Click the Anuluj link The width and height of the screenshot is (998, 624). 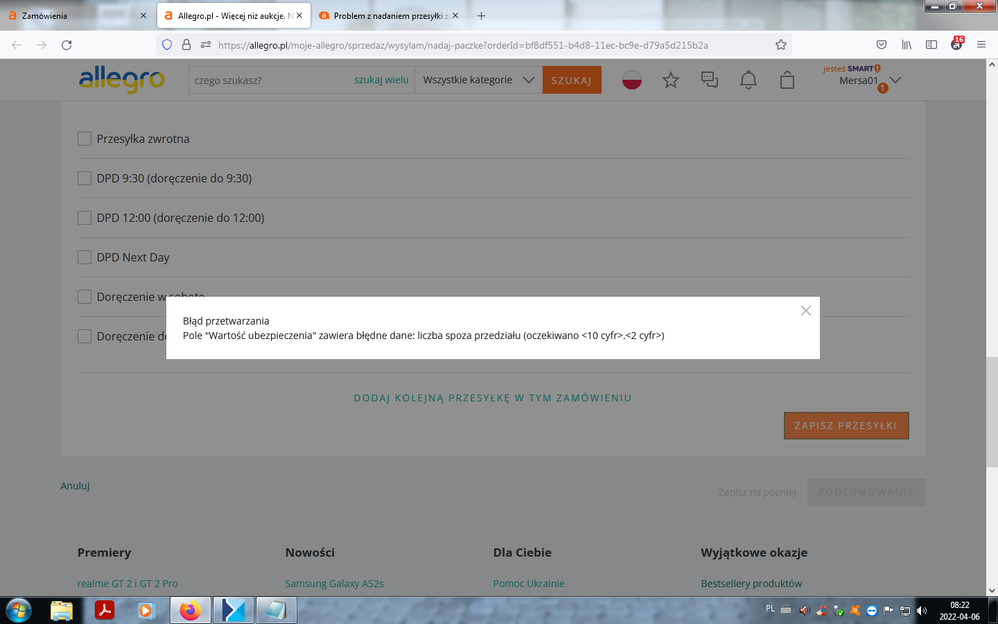point(75,486)
